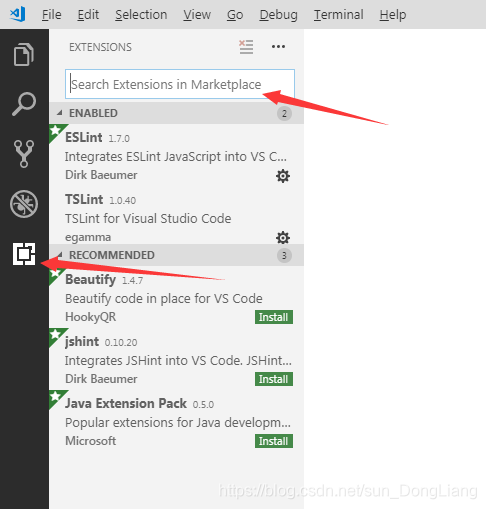486x509 pixels.
Task: Clear extensions search results icon
Action: (246, 47)
